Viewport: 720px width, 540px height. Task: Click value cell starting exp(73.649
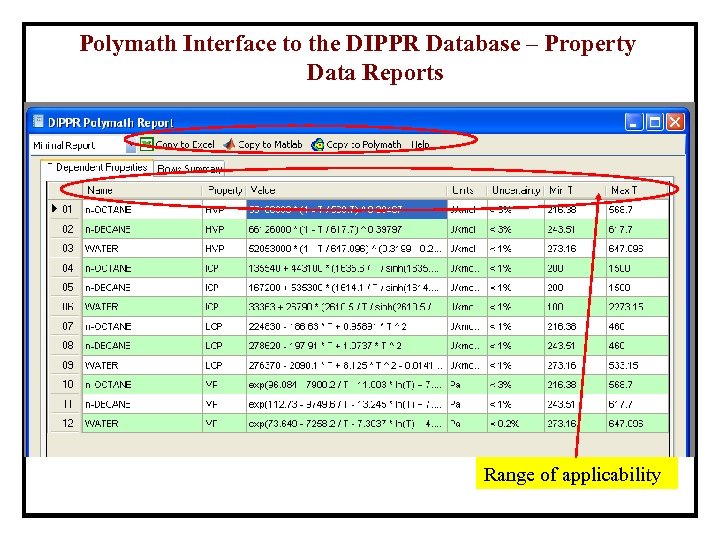coord(347,423)
